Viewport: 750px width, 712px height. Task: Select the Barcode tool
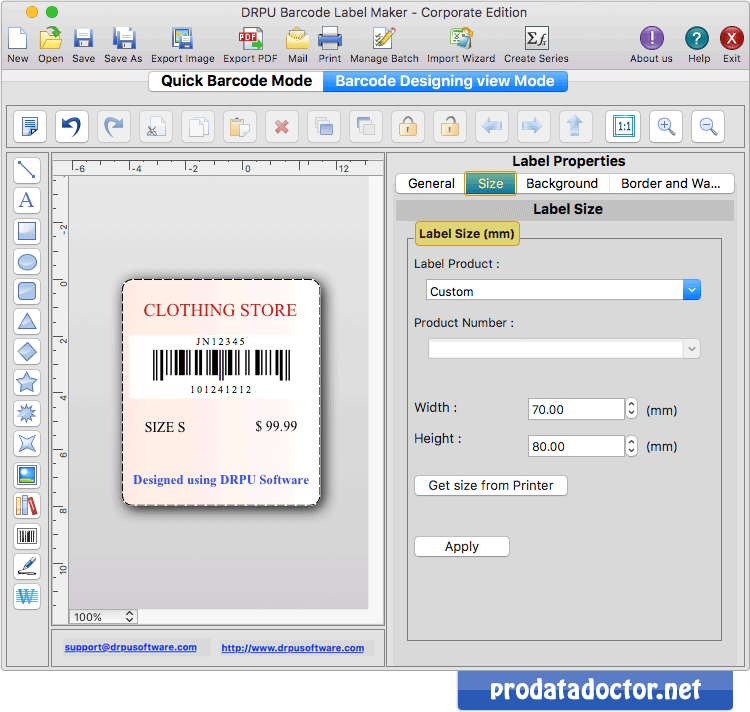(27, 537)
